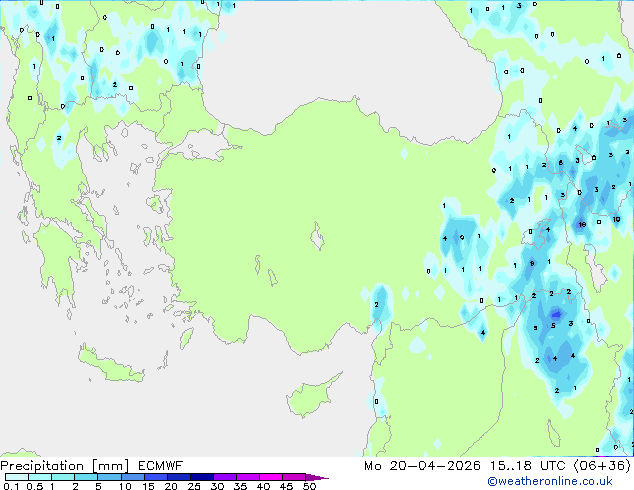
Task: Click the legend label '0.5'
Action: pos(35,486)
